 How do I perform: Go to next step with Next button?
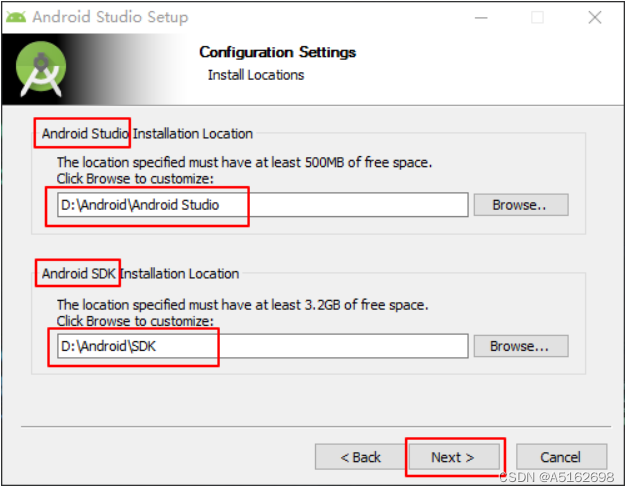[455, 459]
